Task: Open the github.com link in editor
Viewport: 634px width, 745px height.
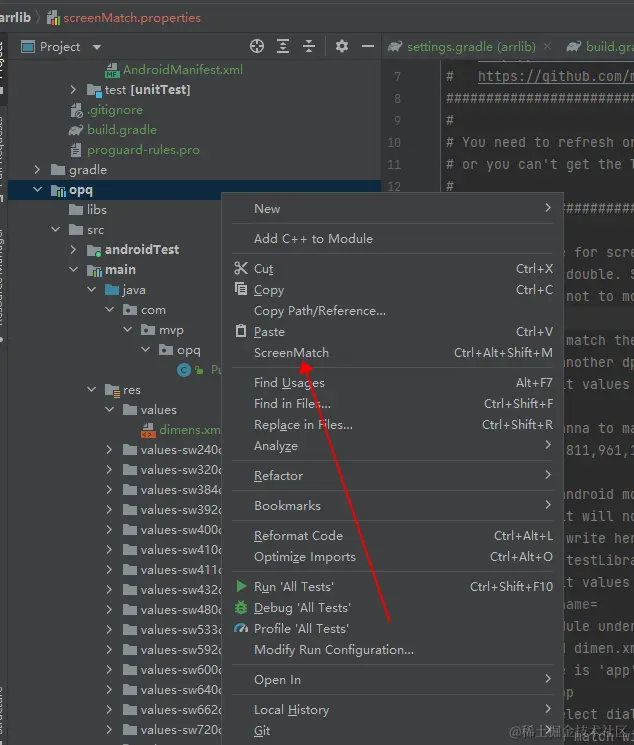Action: tap(556, 76)
